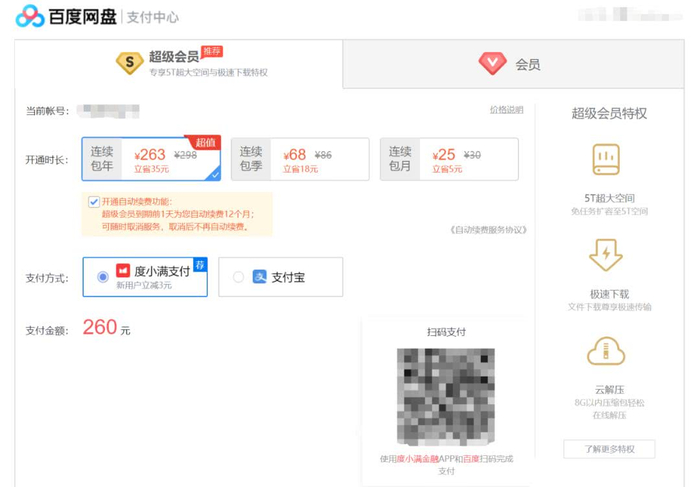Switch to the 会员 tab
Screen dimensions: 700x487
[513, 64]
